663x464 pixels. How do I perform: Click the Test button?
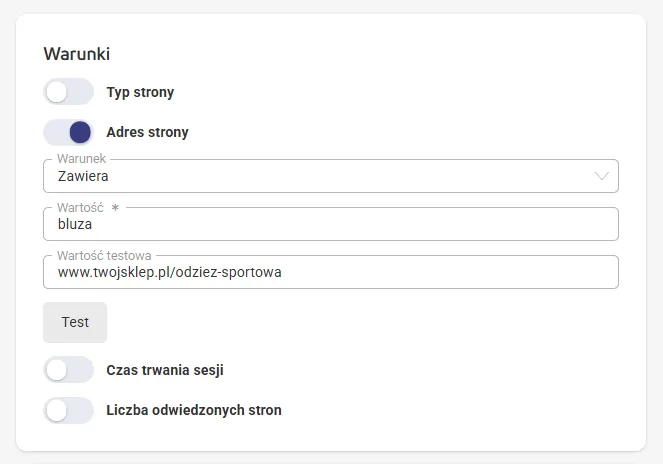pyautogui.click(x=75, y=322)
